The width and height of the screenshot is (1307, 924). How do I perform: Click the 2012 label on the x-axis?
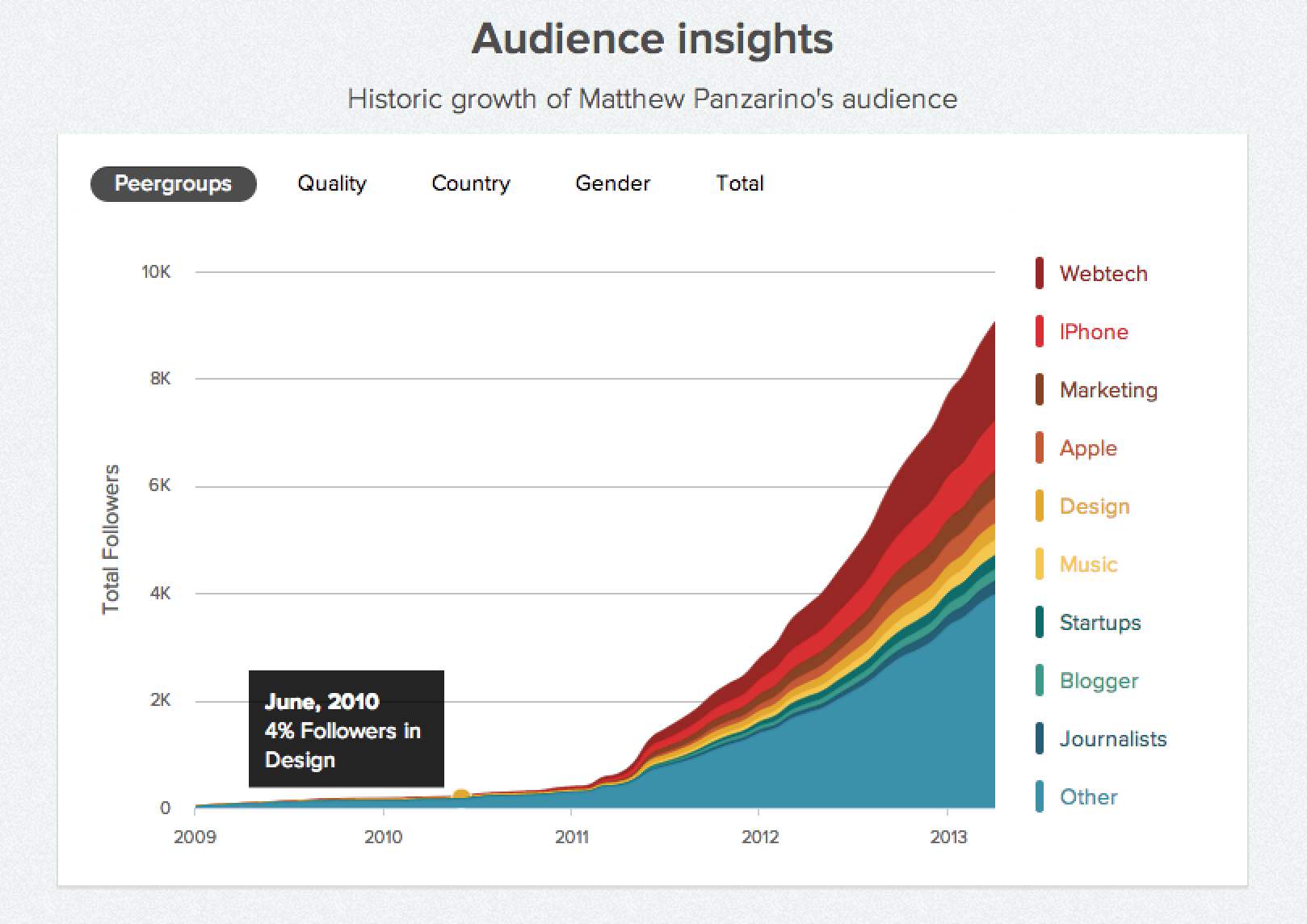[760, 837]
